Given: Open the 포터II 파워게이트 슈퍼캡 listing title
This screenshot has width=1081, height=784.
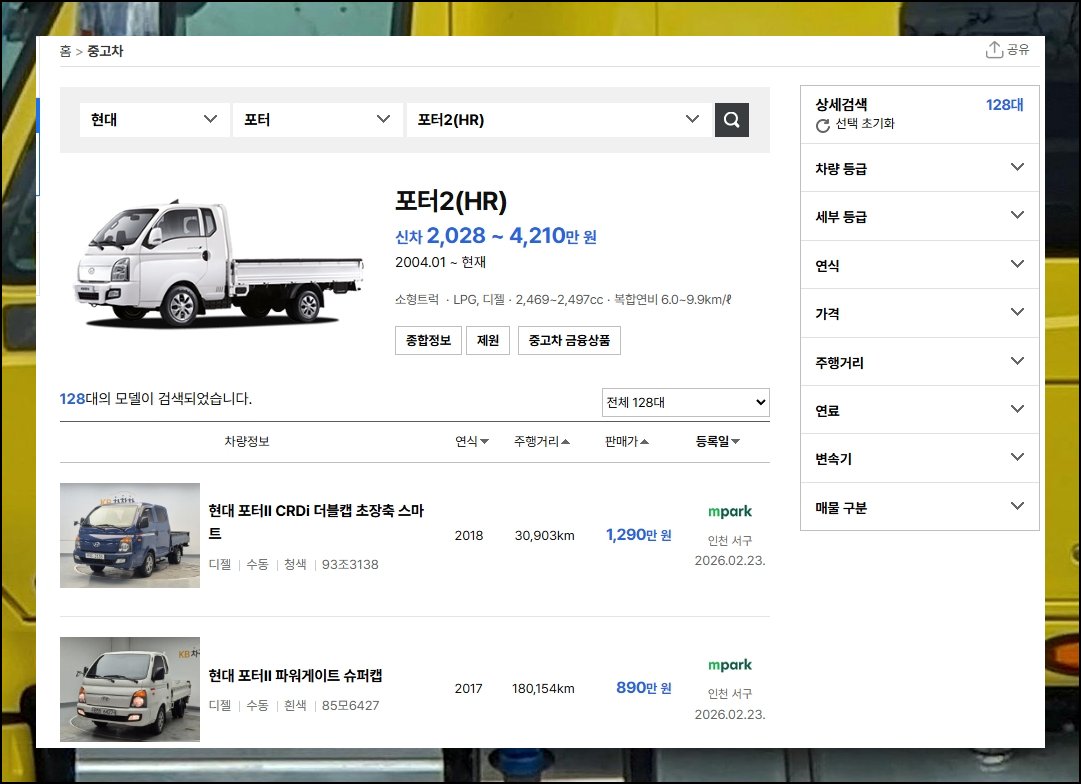Looking at the screenshot, I should (295, 676).
